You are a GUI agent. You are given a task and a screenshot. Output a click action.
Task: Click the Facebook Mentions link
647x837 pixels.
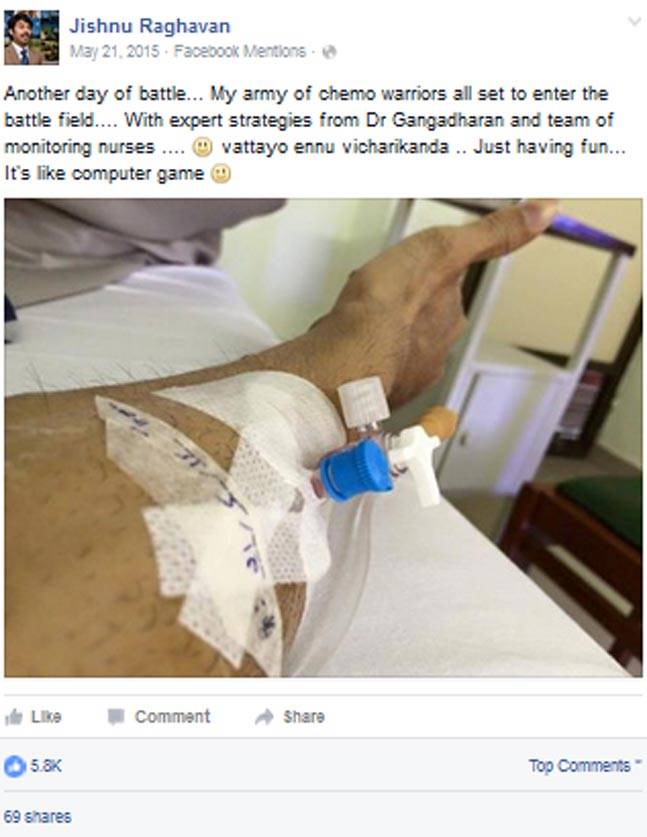pyautogui.click(x=240, y=51)
